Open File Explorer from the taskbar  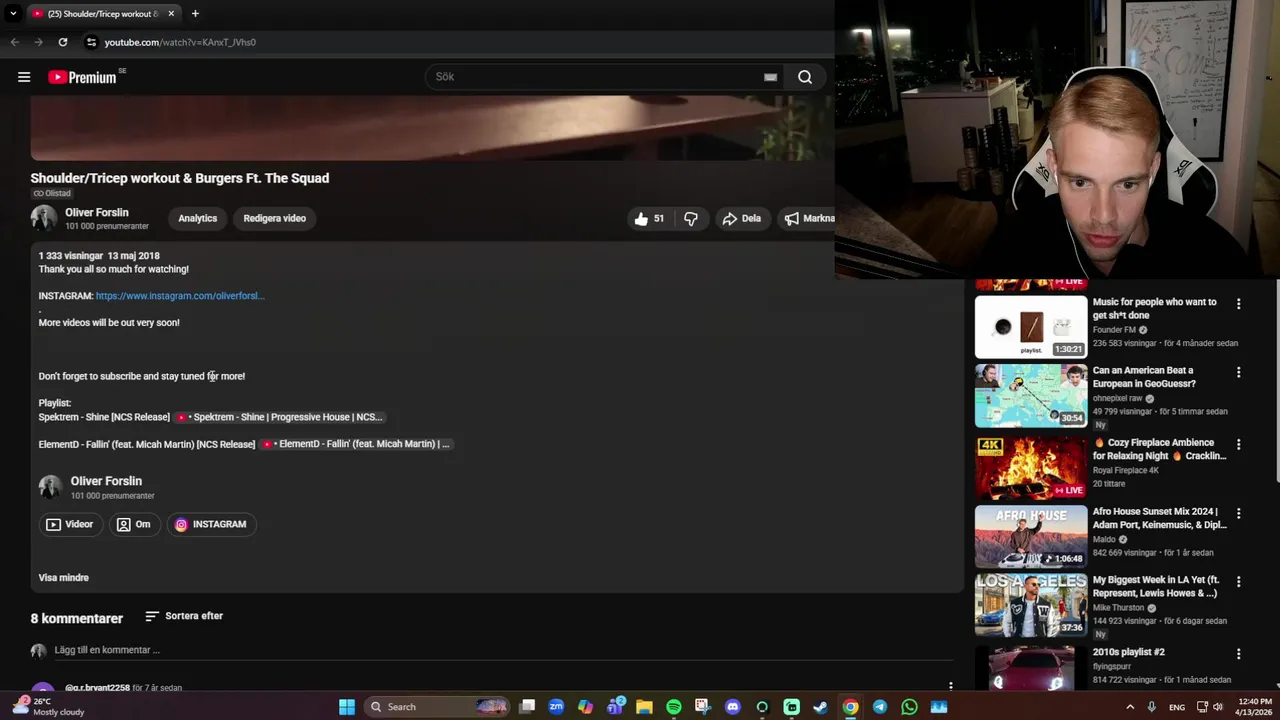pos(645,707)
